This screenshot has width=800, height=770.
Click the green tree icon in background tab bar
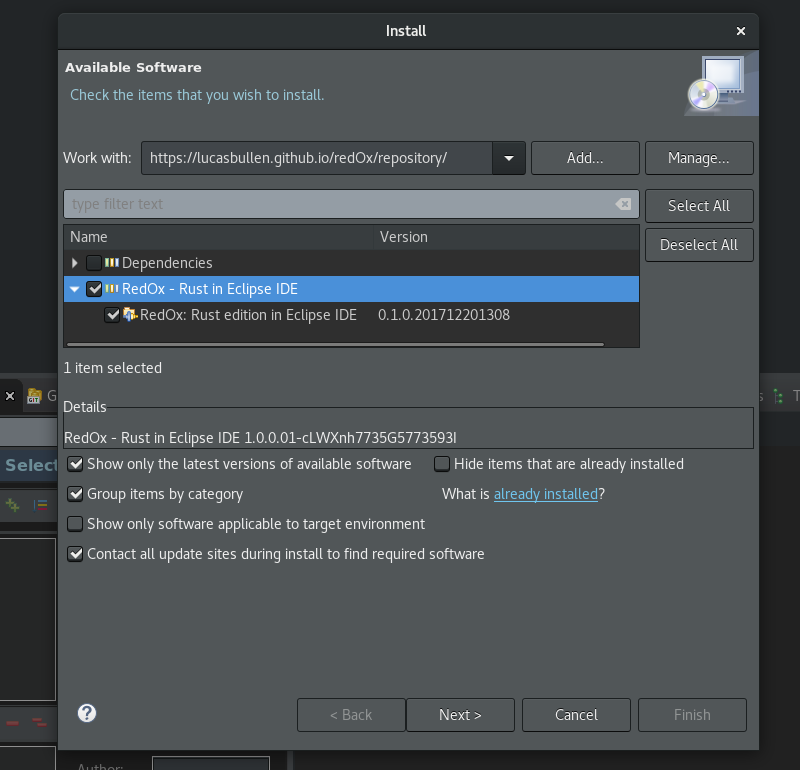tap(778, 396)
